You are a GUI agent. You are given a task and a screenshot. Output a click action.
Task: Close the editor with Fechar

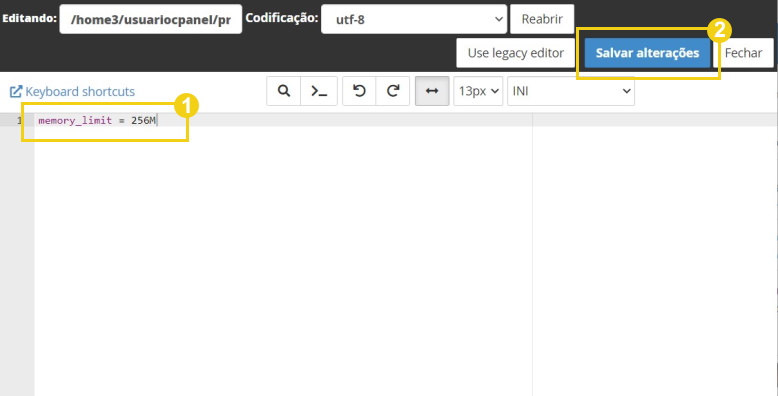click(743, 53)
